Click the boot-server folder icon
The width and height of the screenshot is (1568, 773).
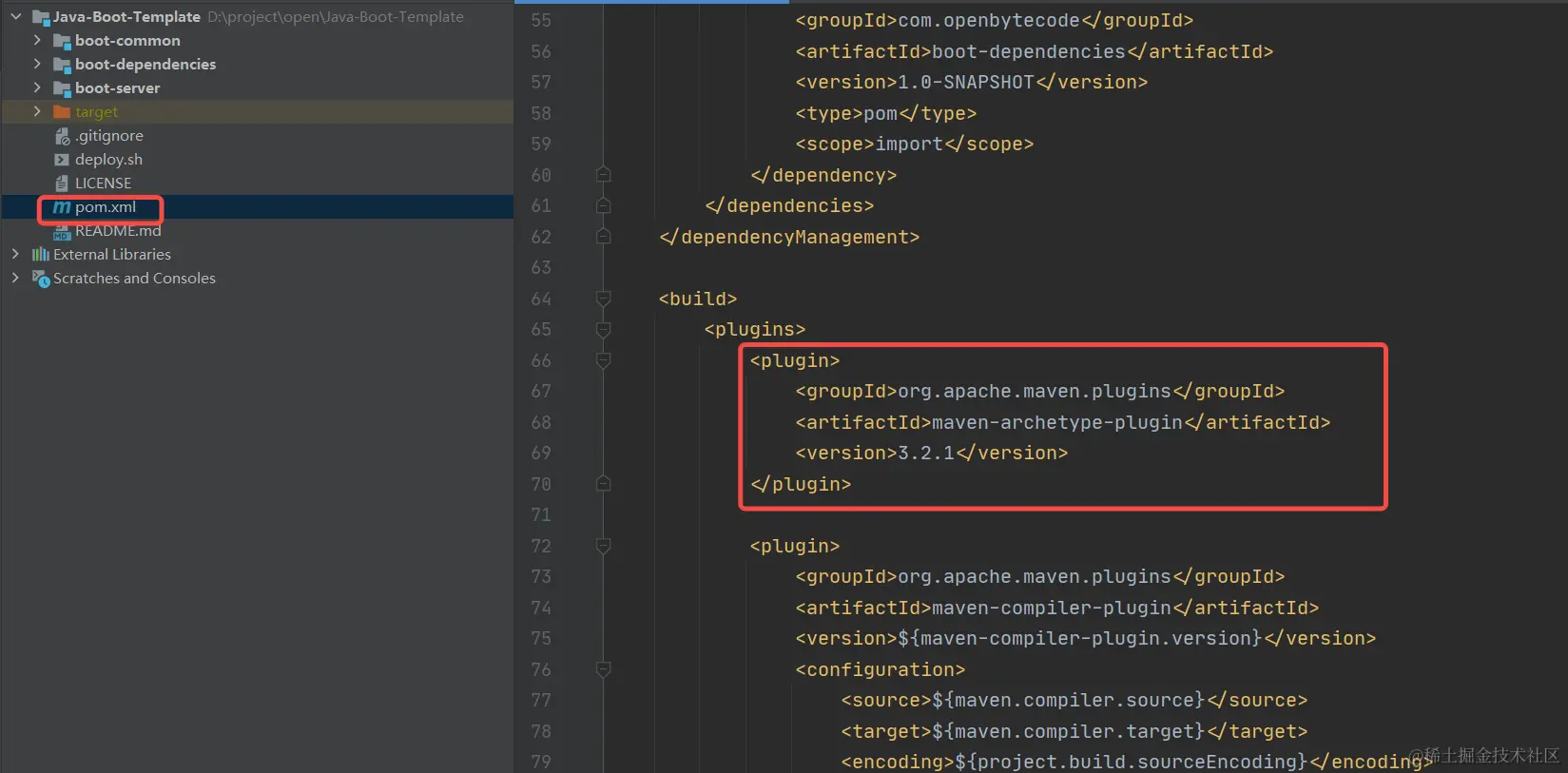click(x=62, y=88)
